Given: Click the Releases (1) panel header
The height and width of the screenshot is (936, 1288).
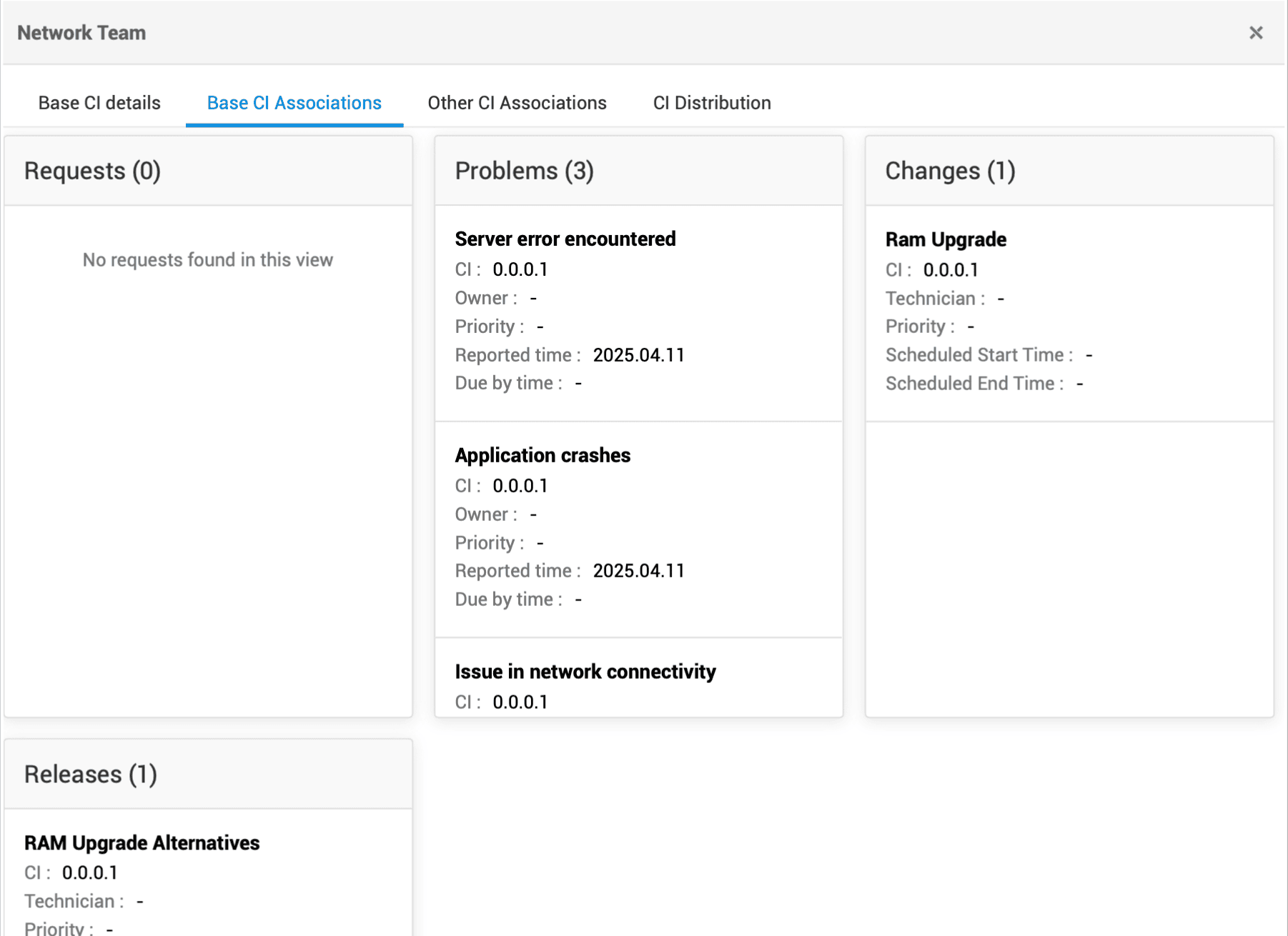Looking at the screenshot, I should coord(91,775).
